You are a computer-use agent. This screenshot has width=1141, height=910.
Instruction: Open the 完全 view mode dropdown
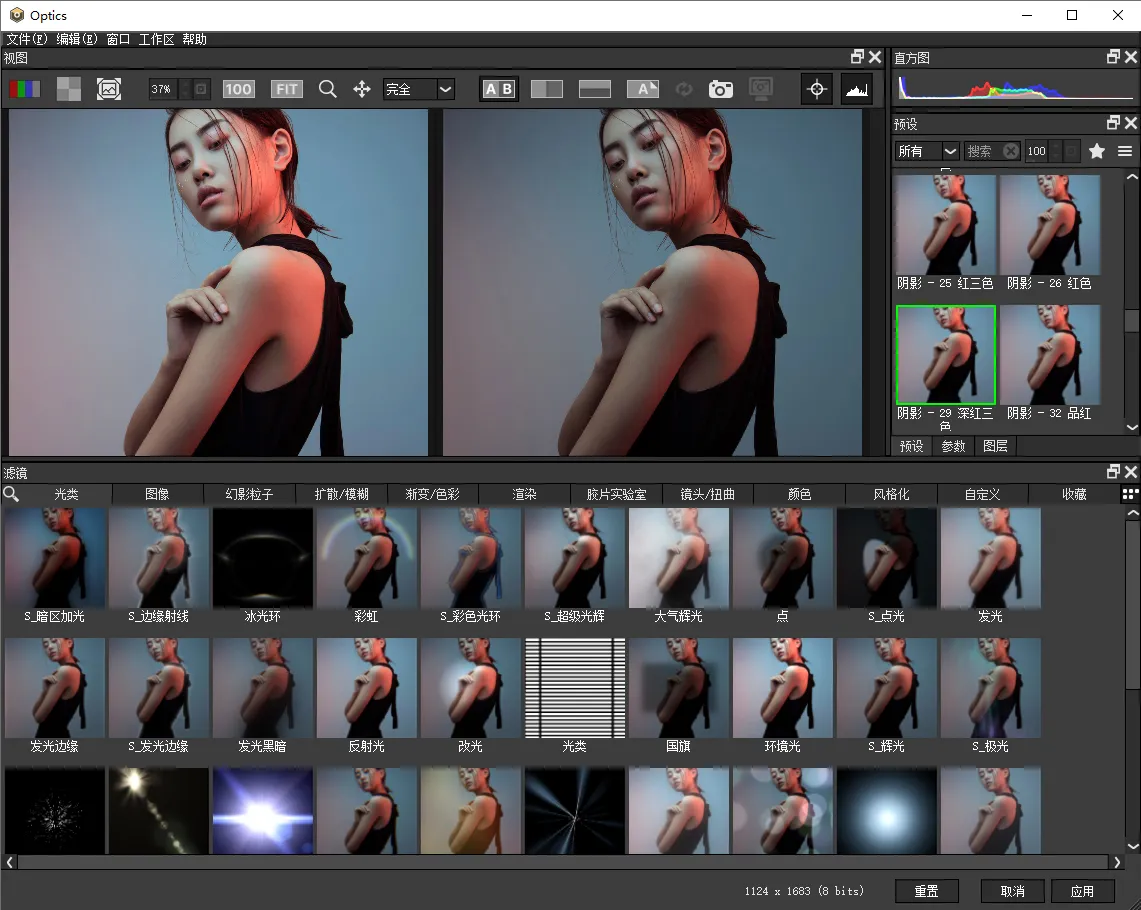[419, 89]
